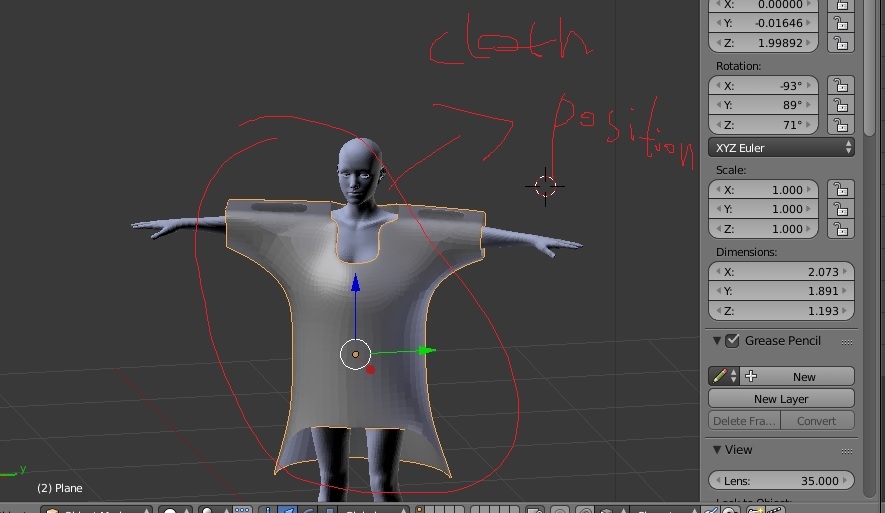Click the green Y-axis manipulator arrow
Image resolution: width=885 pixels, height=513 pixels.
click(426, 350)
